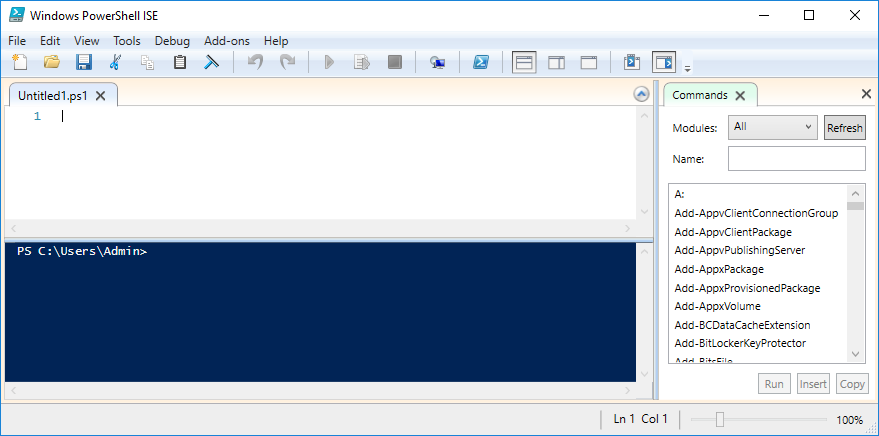This screenshot has width=879, height=436.
Task: Create a new script with New icon
Action: (x=20, y=62)
